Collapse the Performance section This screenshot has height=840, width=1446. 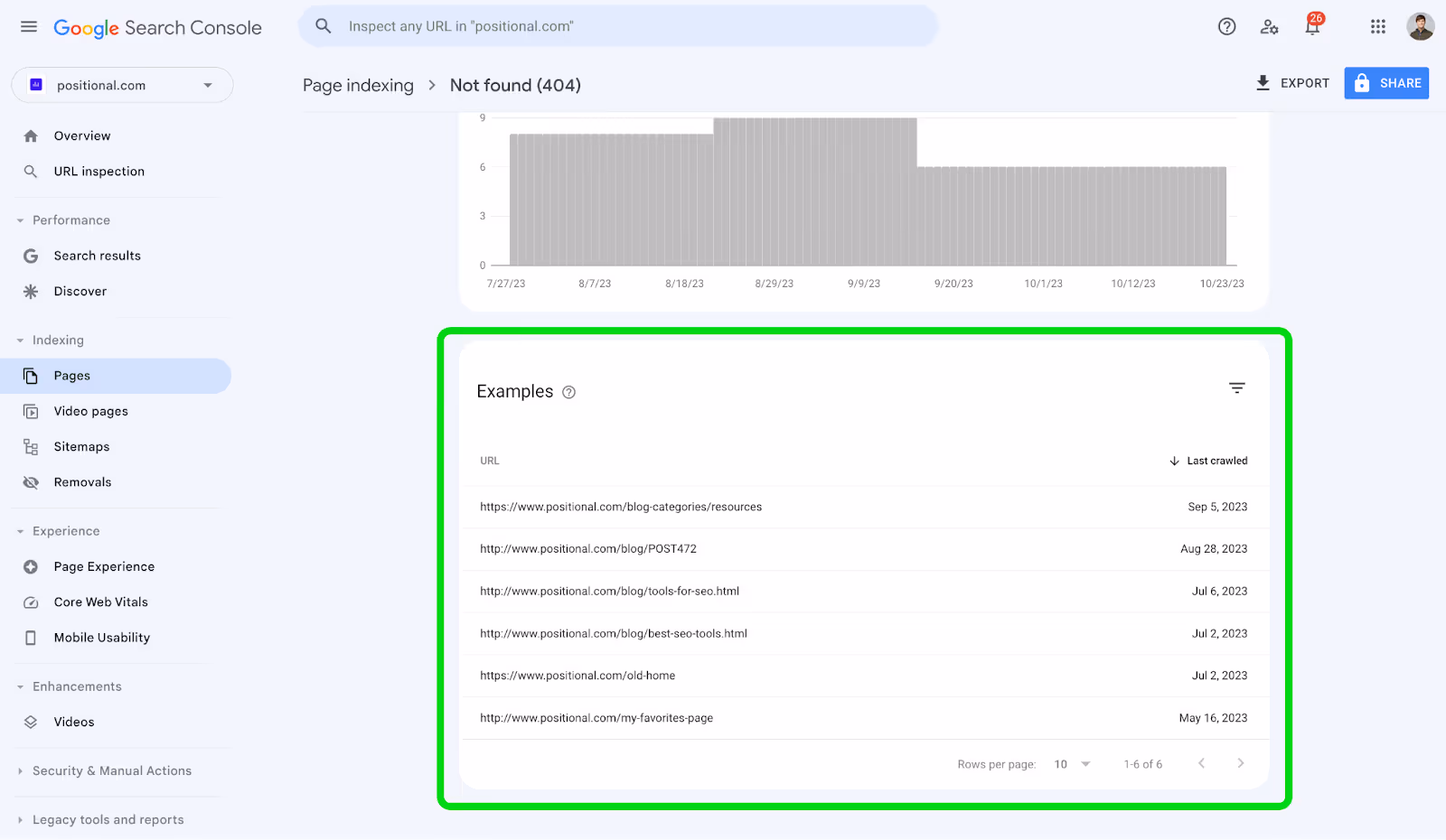(x=20, y=220)
